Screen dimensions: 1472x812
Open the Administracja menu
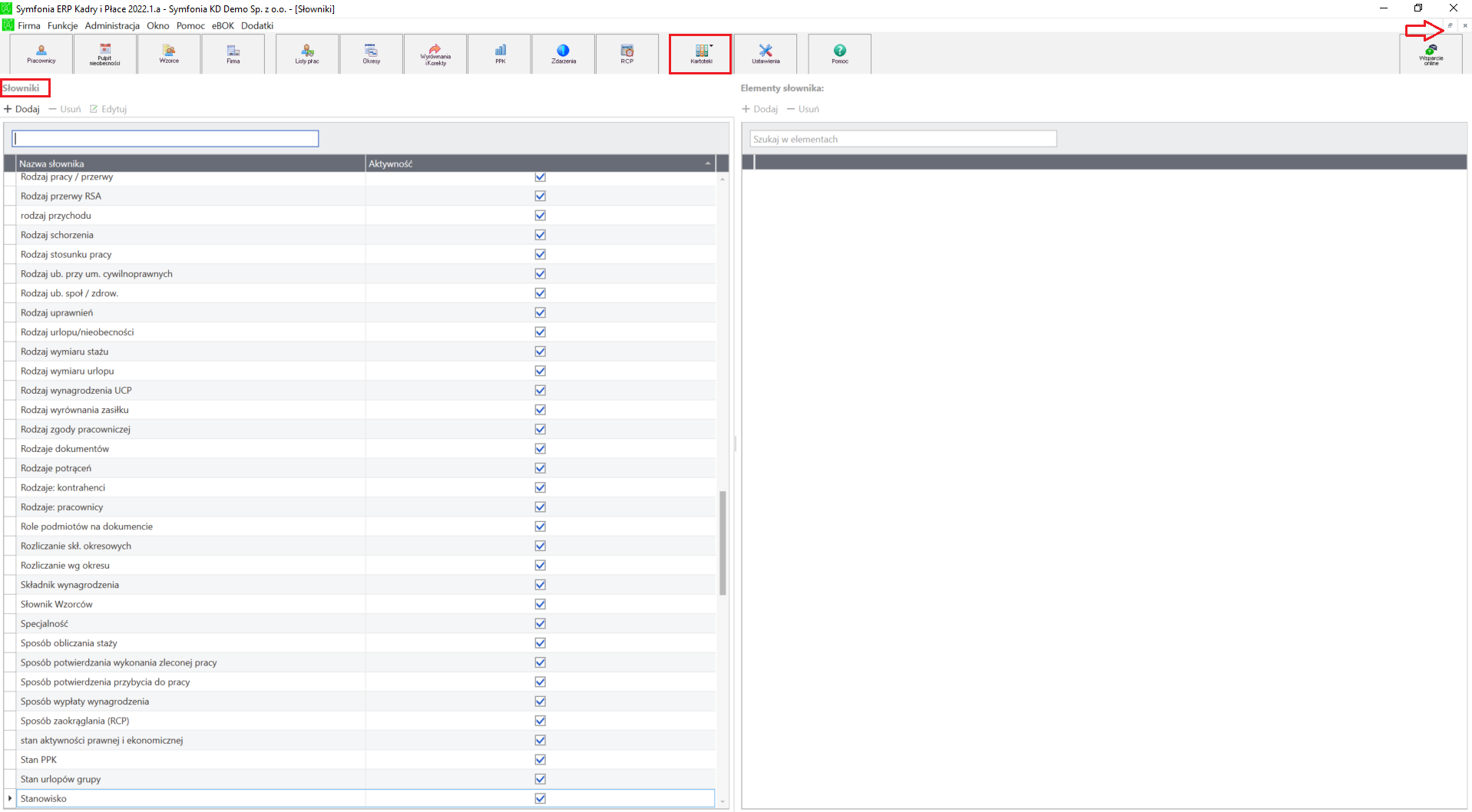[x=112, y=25]
